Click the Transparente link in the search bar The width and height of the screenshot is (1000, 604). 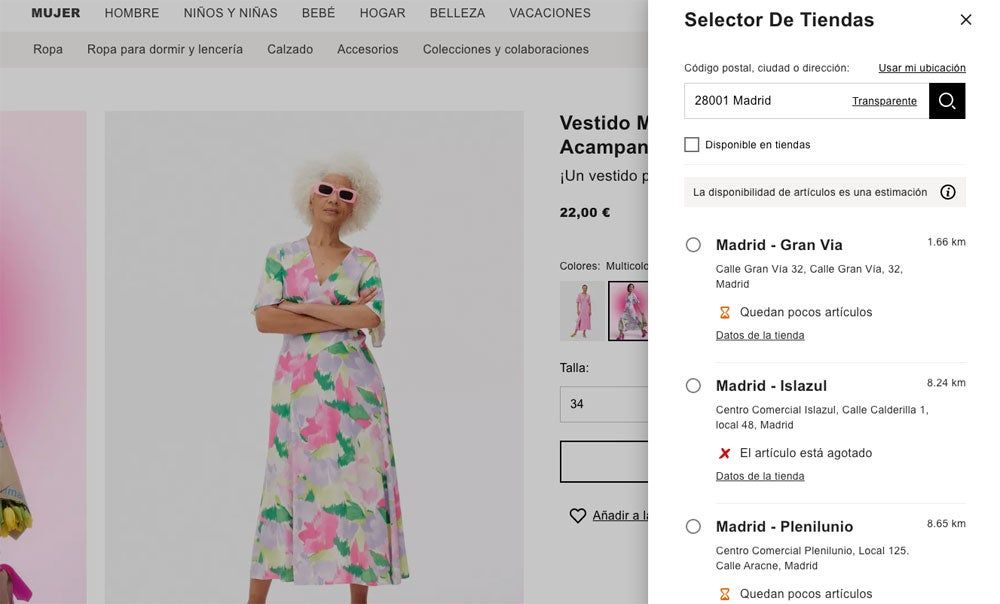tap(884, 100)
